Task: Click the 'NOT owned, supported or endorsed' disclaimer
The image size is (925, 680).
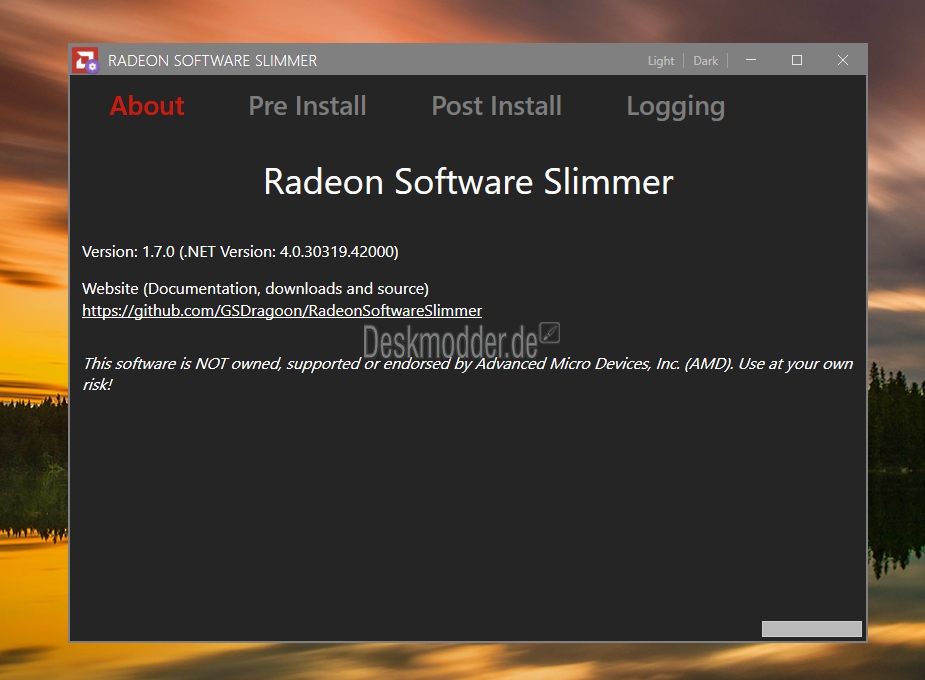Action: (x=468, y=374)
